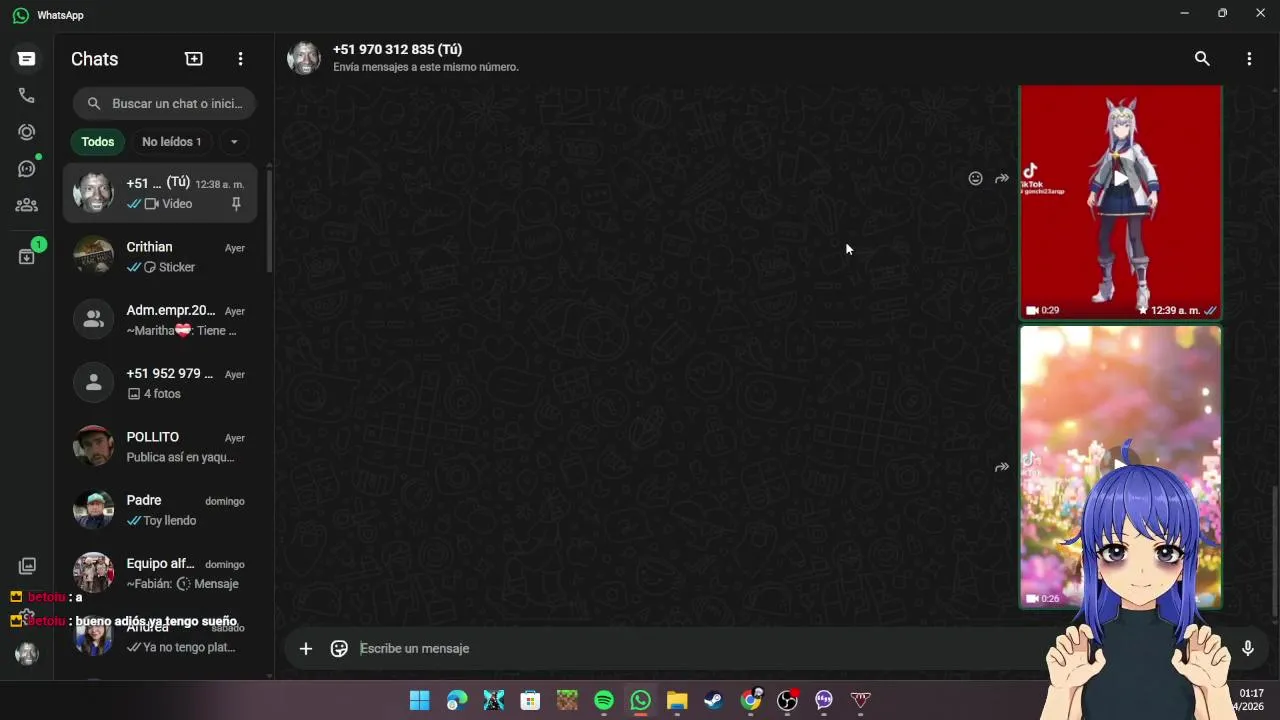Open Minecraft from the taskbar
This screenshot has height=720, width=1280.
pyautogui.click(x=567, y=701)
